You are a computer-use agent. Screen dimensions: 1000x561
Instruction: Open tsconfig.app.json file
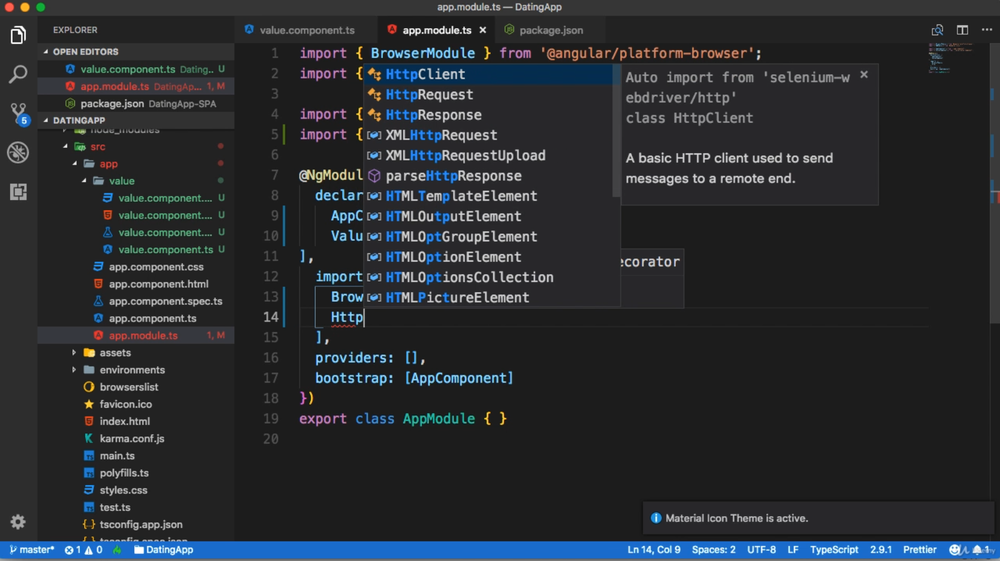pyautogui.click(x=136, y=525)
